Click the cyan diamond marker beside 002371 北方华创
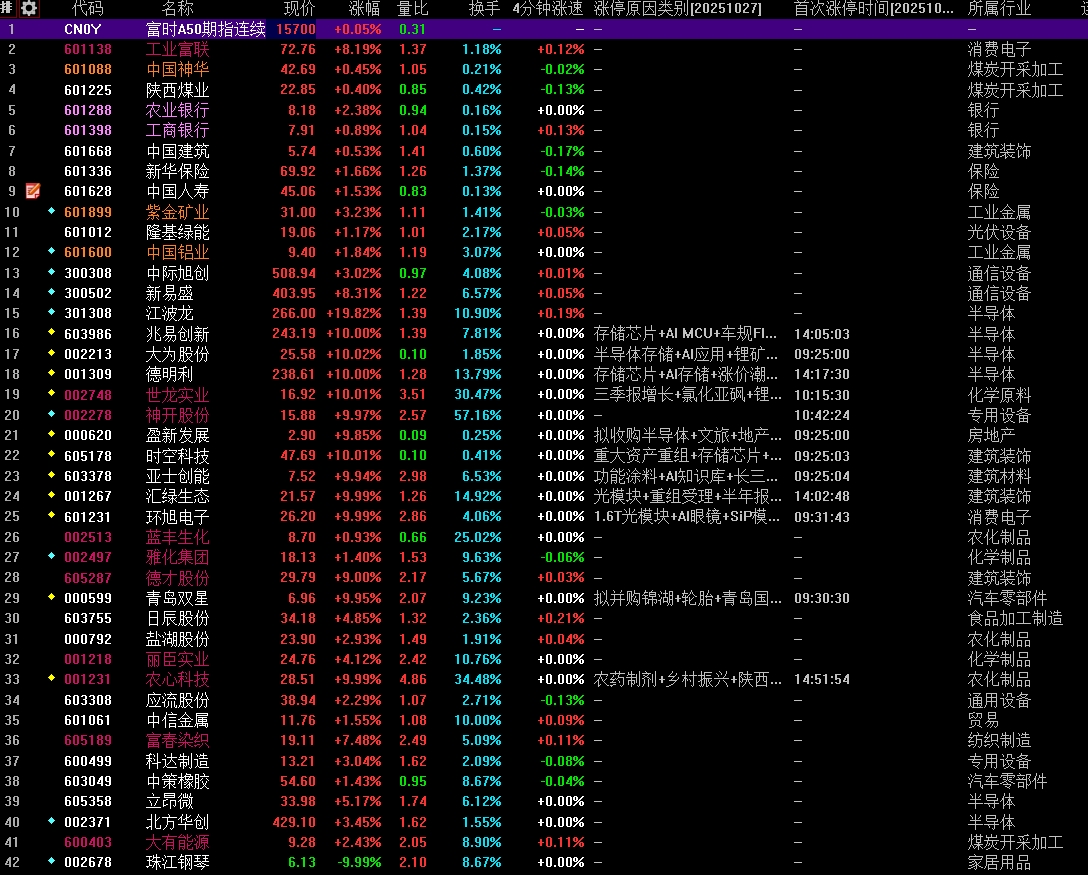This screenshot has width=1088, height=875. (51, 820)
